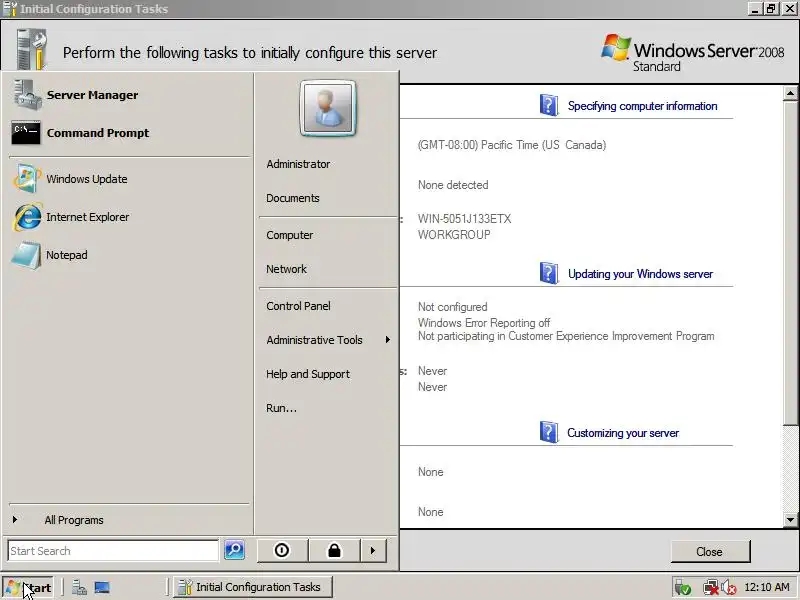This screenshot has height=600, width=800.
Task: Click Show Desktop quick launch icon
Action: [102, 588]
